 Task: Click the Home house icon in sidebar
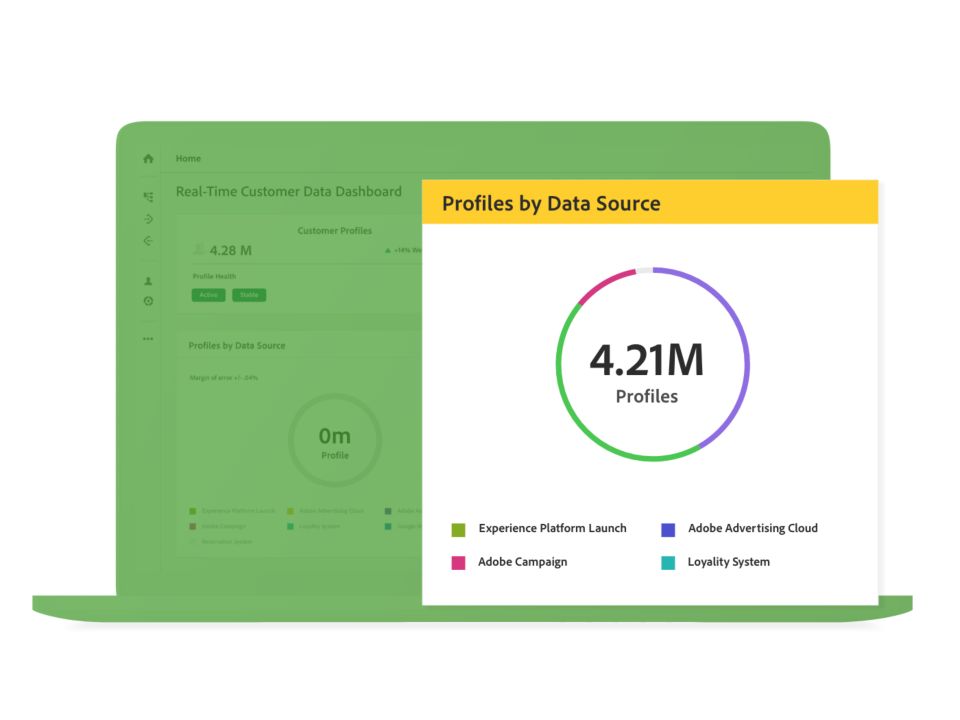pos(148,159)
